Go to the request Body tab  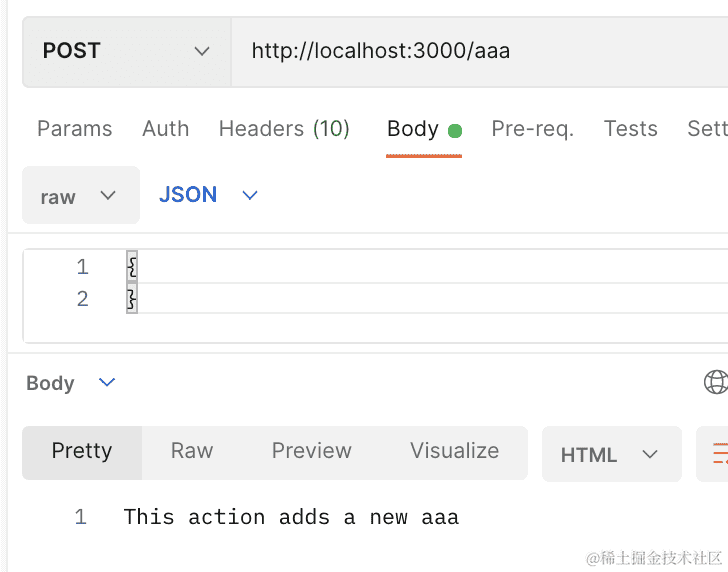pyautogui.click(x=413, y=129)
